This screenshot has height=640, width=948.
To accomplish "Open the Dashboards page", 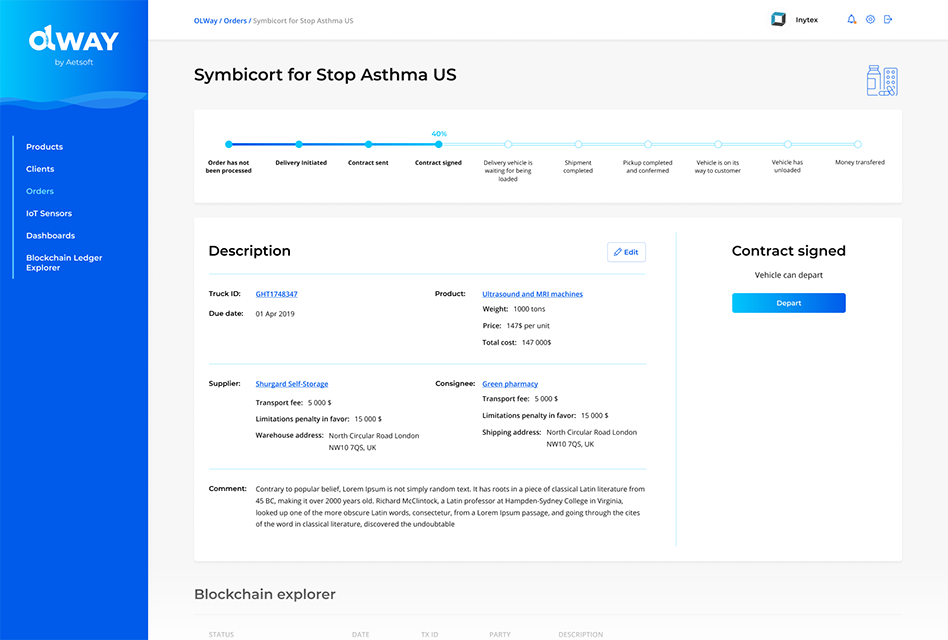I will (x=50, y=236).
